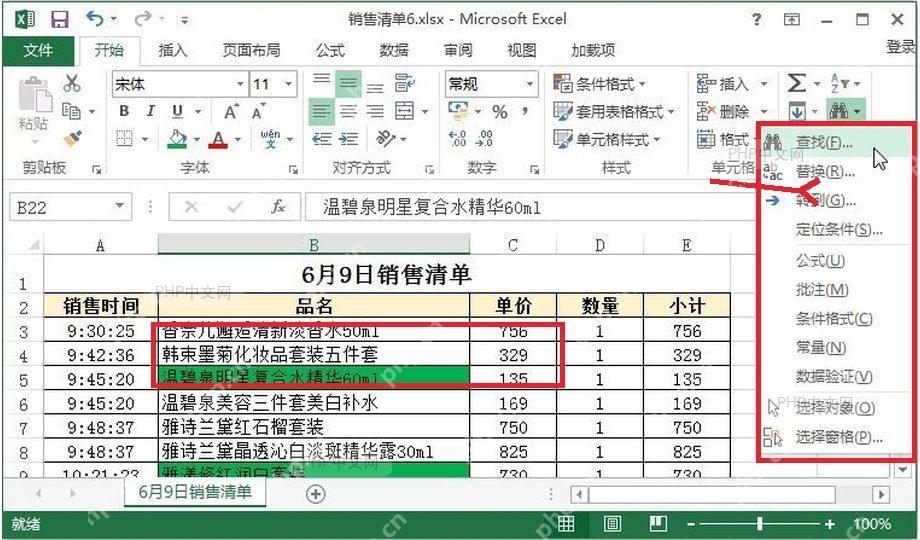
Task: Open the 常规 number format dropdown
Action: coord(530,83)
